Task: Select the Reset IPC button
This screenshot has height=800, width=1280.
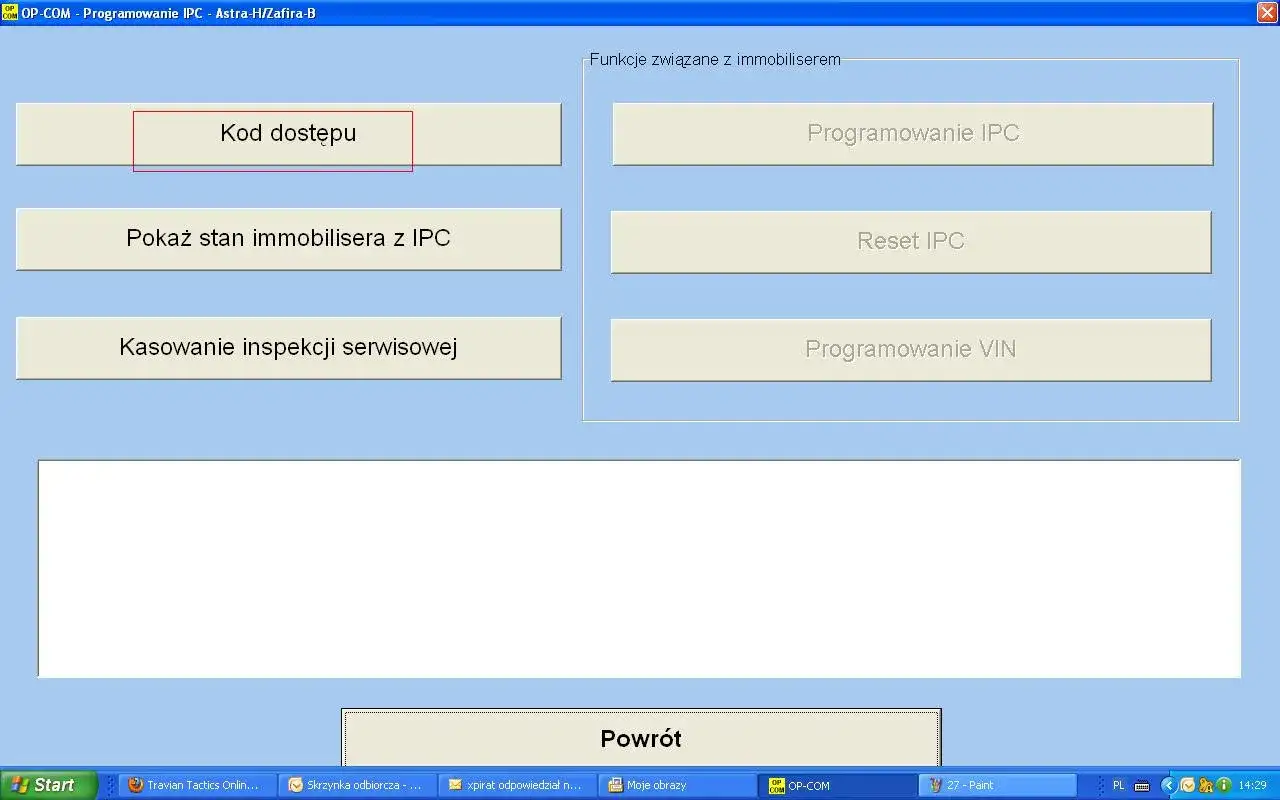Action: (x=910, y=242)
